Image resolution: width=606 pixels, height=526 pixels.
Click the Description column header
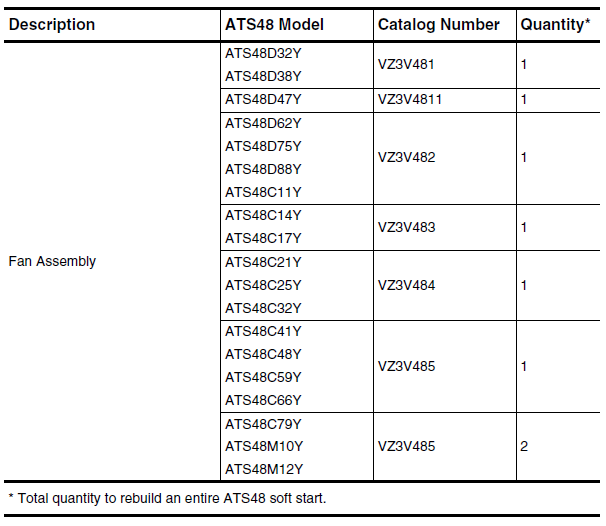(x=52, y=25)
